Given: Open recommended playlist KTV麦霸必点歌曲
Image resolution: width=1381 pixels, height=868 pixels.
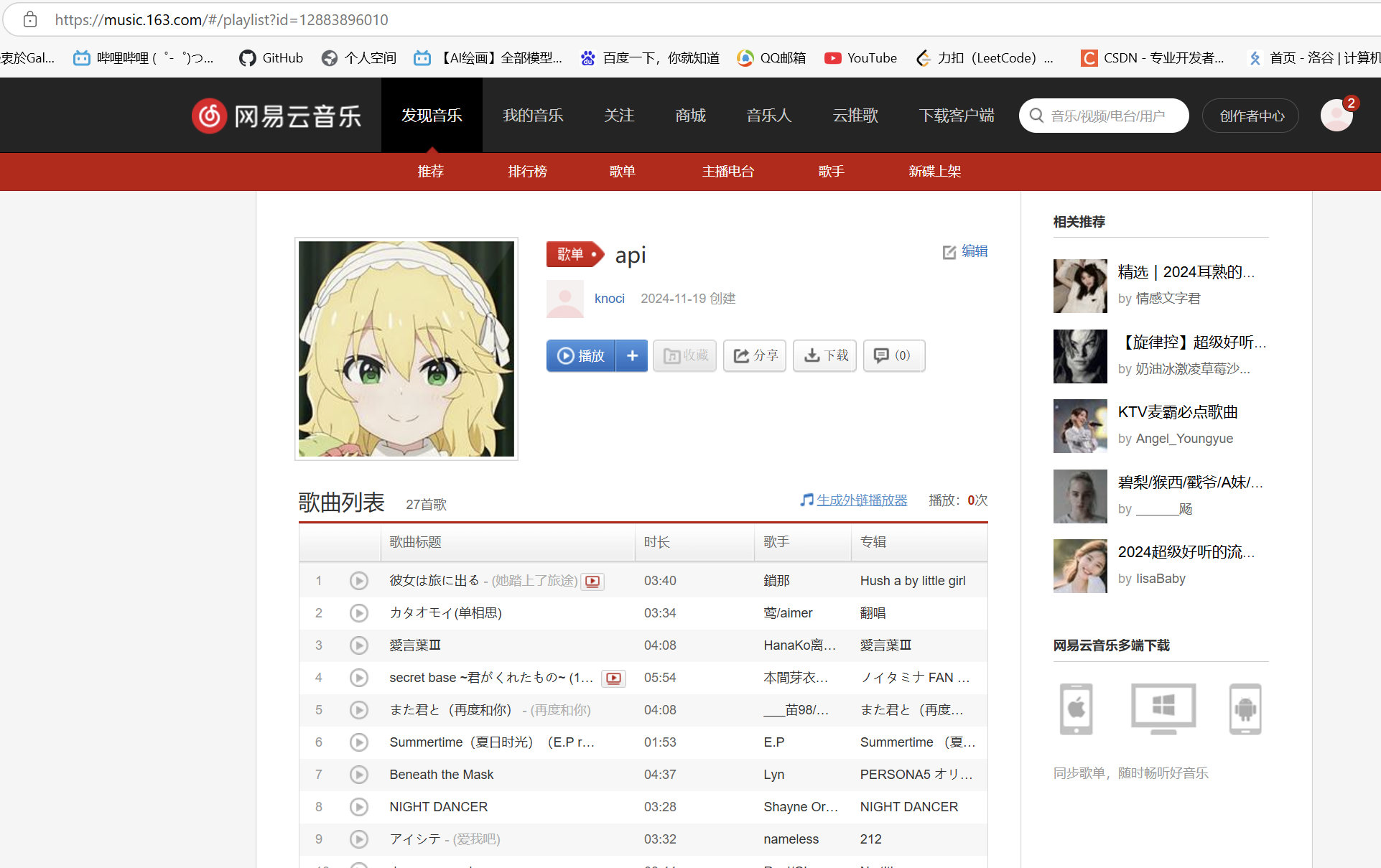Looking at the screenshot, I should (1178, 412).
